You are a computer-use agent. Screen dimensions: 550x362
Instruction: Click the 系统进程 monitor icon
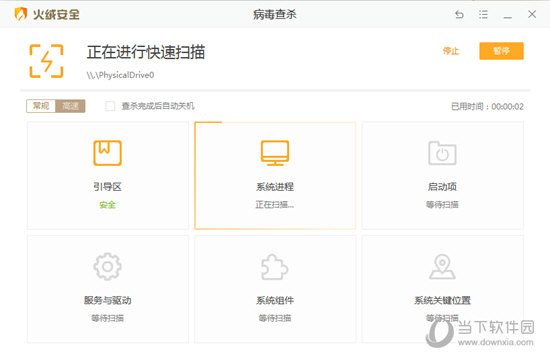coord(275,153)
